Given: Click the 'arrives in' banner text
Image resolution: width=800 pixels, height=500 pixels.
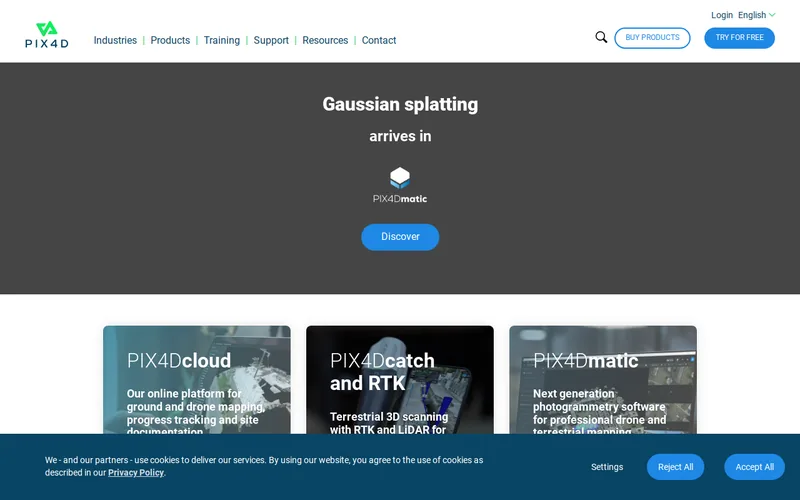Looking at the screenshot, I should (400, 136).
